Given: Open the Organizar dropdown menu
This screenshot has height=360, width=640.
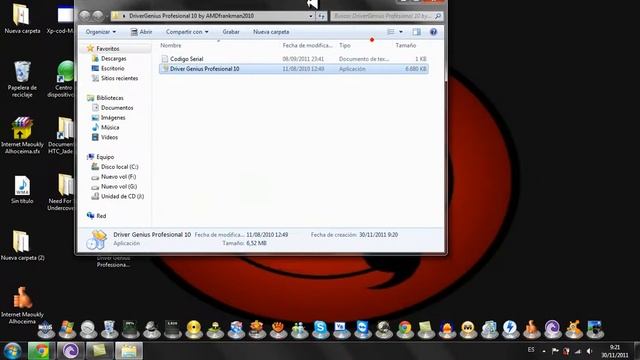Looking at the screenshot, I should (101, 32).
